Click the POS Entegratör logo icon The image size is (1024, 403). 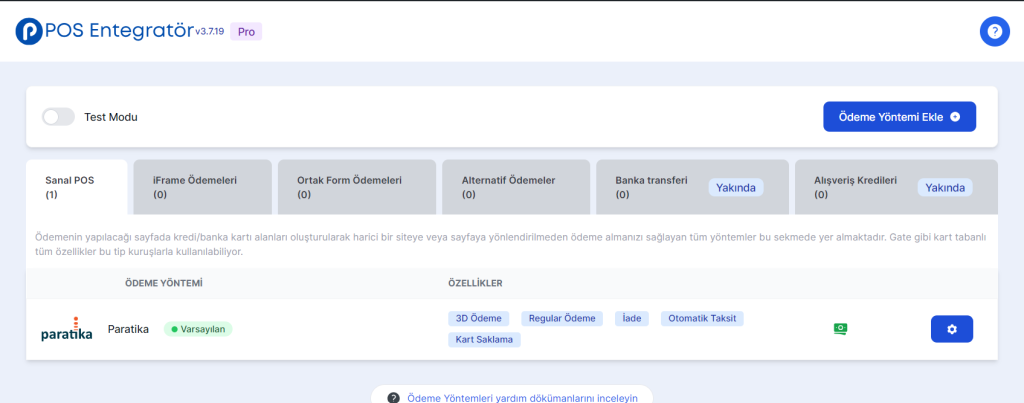[29, 31]
